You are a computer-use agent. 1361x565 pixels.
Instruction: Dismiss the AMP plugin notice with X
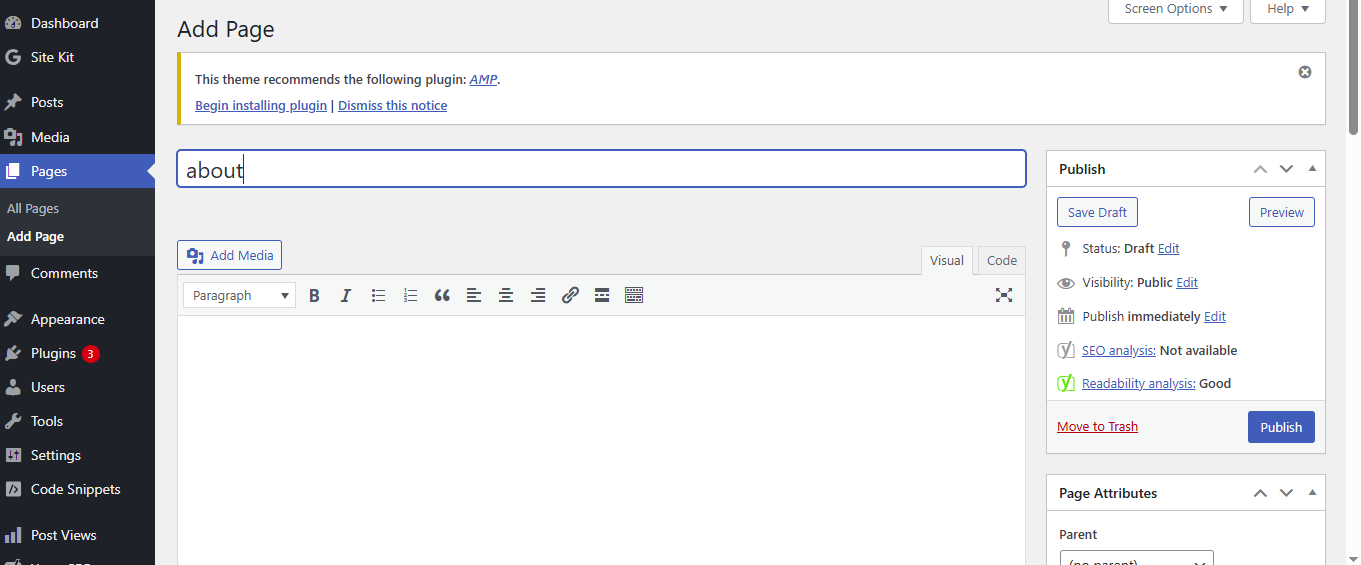click(1304, 72)
